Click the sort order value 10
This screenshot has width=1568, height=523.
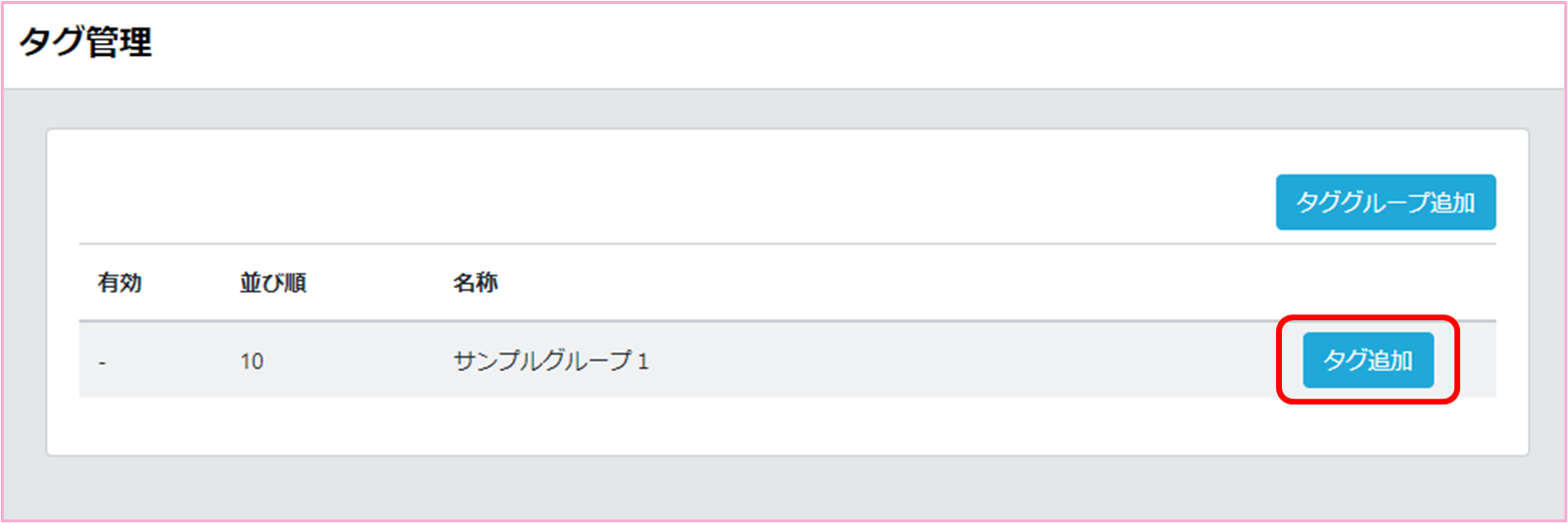click(x=252, y=361)
